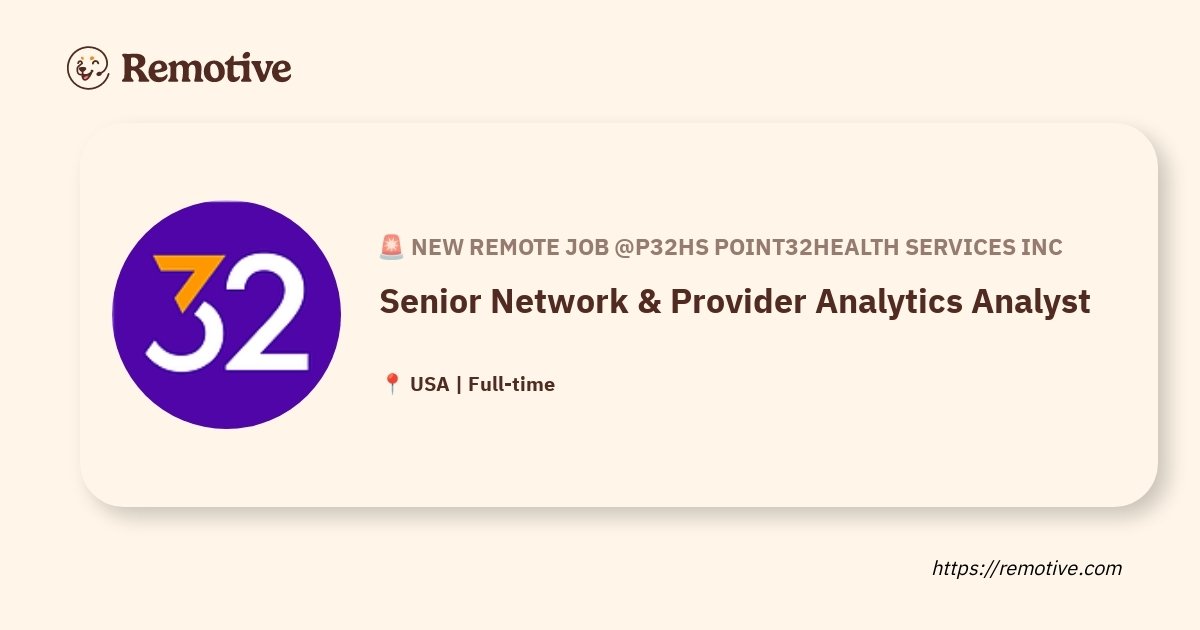Select the Full-time job type text
The image size is (1200, 630).
point(511,384)
